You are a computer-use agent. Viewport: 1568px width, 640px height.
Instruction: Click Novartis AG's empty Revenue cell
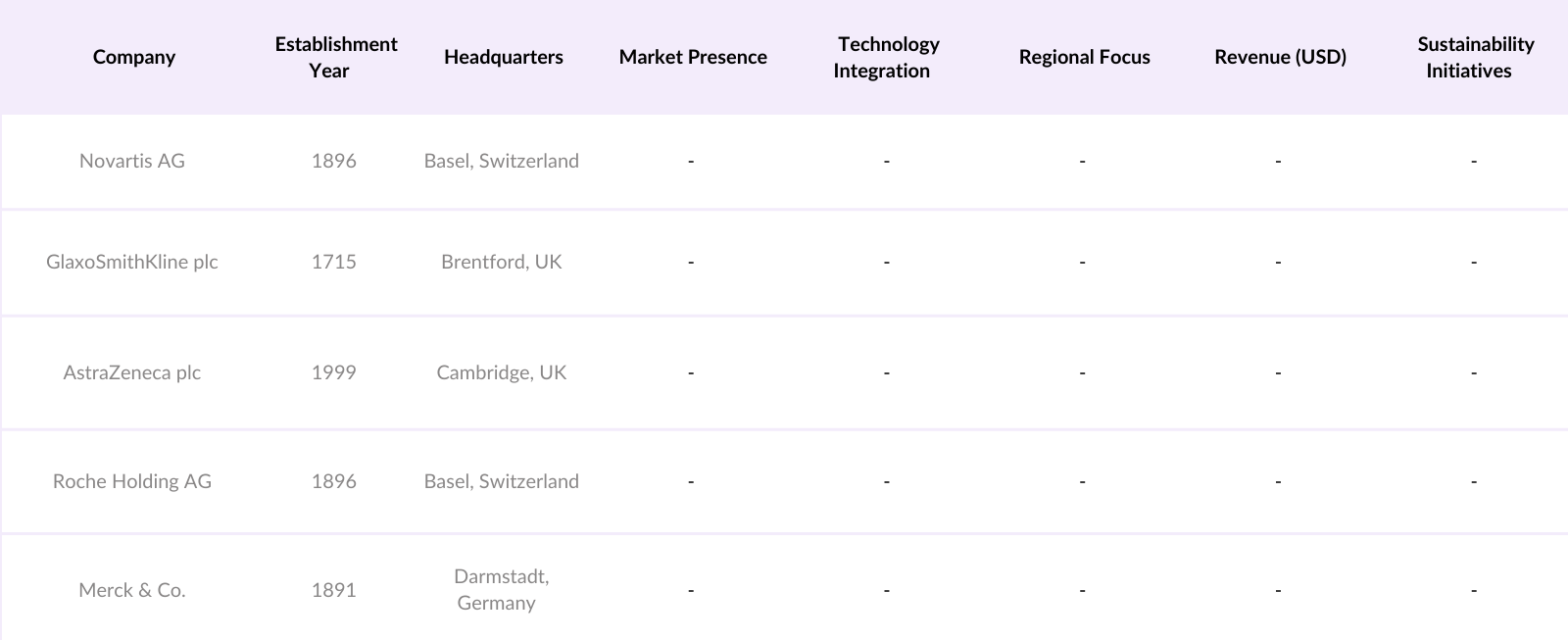click(1278, 161)
